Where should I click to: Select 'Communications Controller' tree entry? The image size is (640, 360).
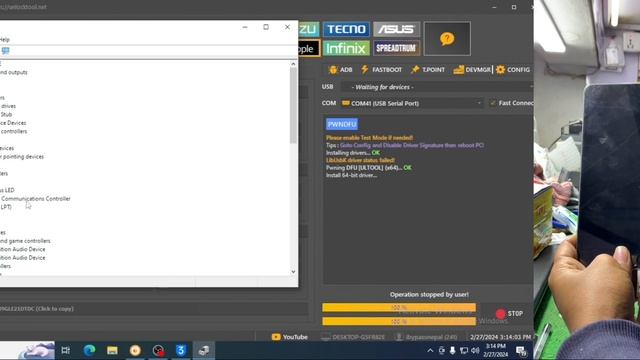36,199
